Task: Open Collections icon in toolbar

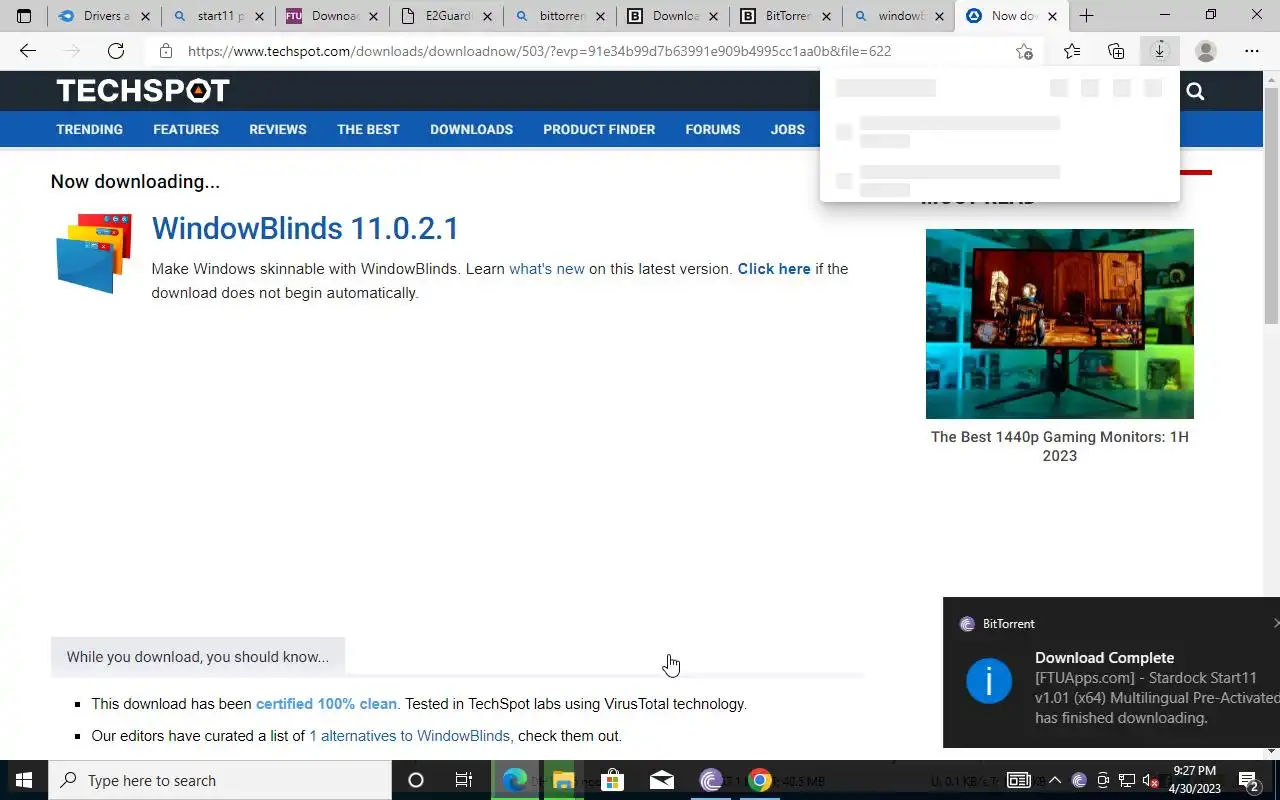Action: tap(1116, 51)
